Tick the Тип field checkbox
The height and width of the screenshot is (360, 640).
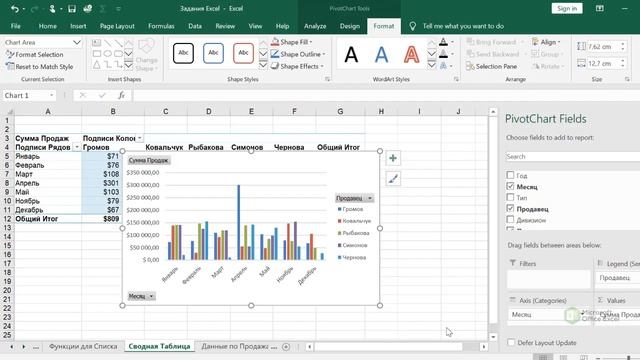click(510, 197)
